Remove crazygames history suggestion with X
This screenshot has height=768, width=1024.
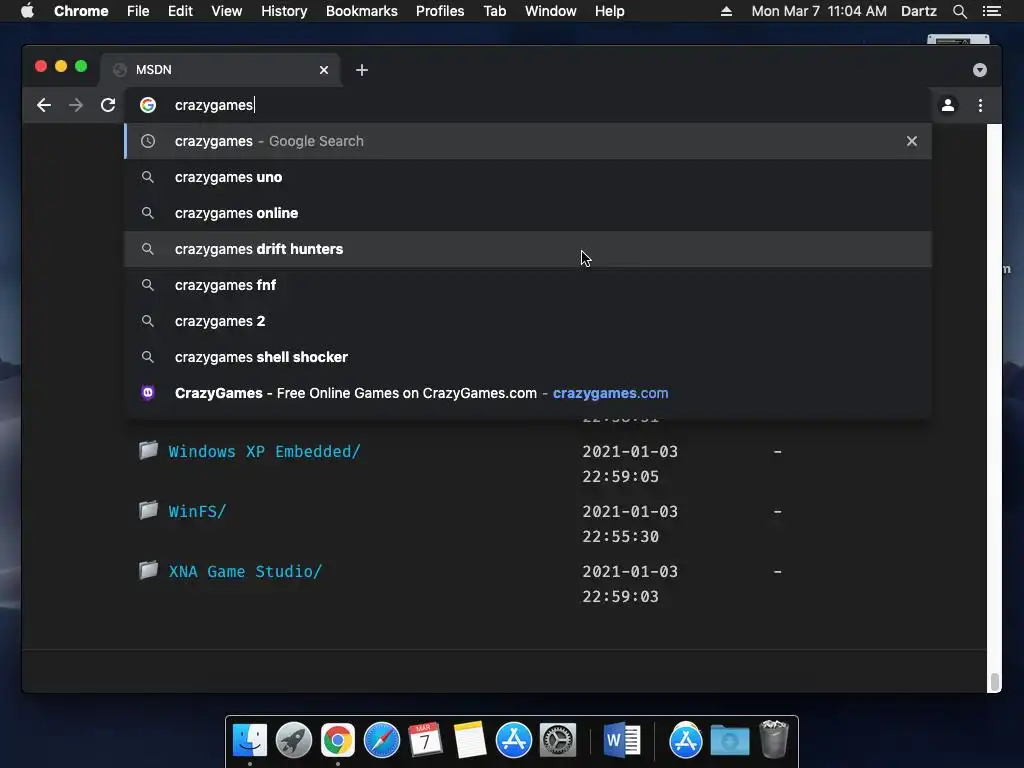912,141
